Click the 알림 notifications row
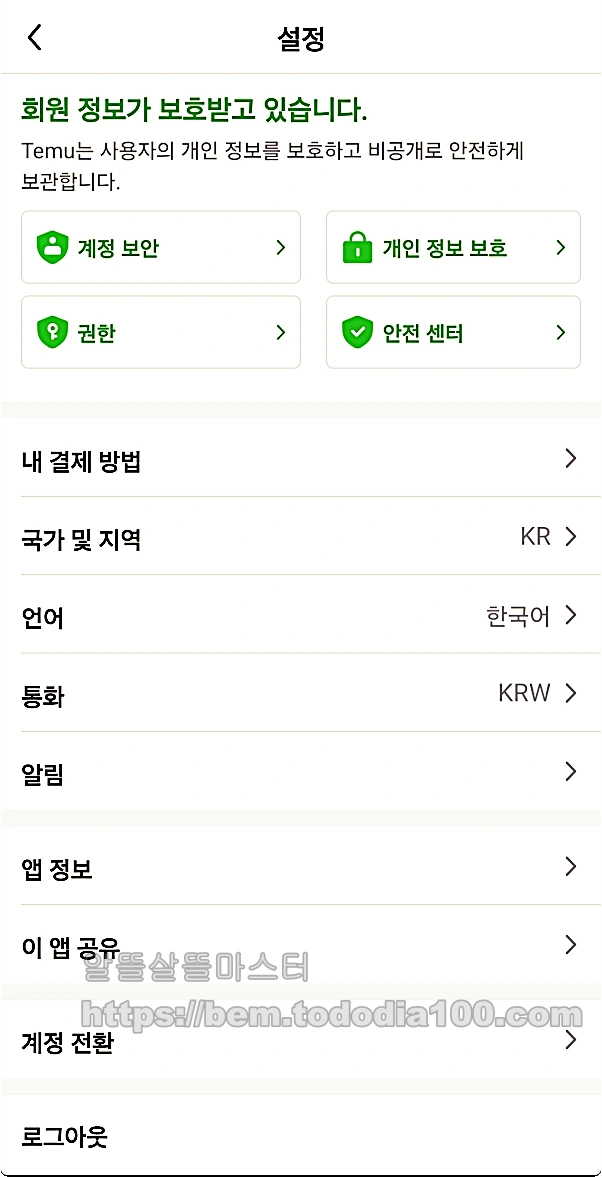 click(300, 771)
